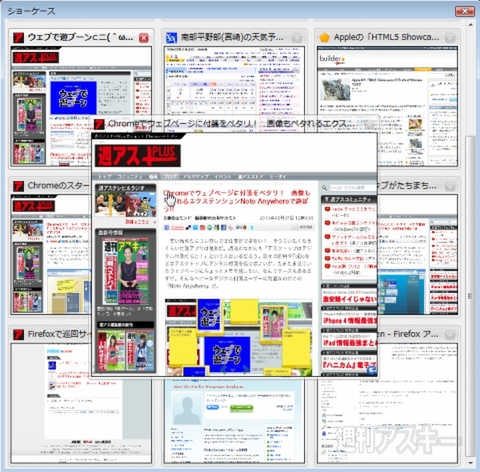Click the weather site favicon of 南部平野部 card
This screenshot has width=480, height=472.
[x=171, y=37]
